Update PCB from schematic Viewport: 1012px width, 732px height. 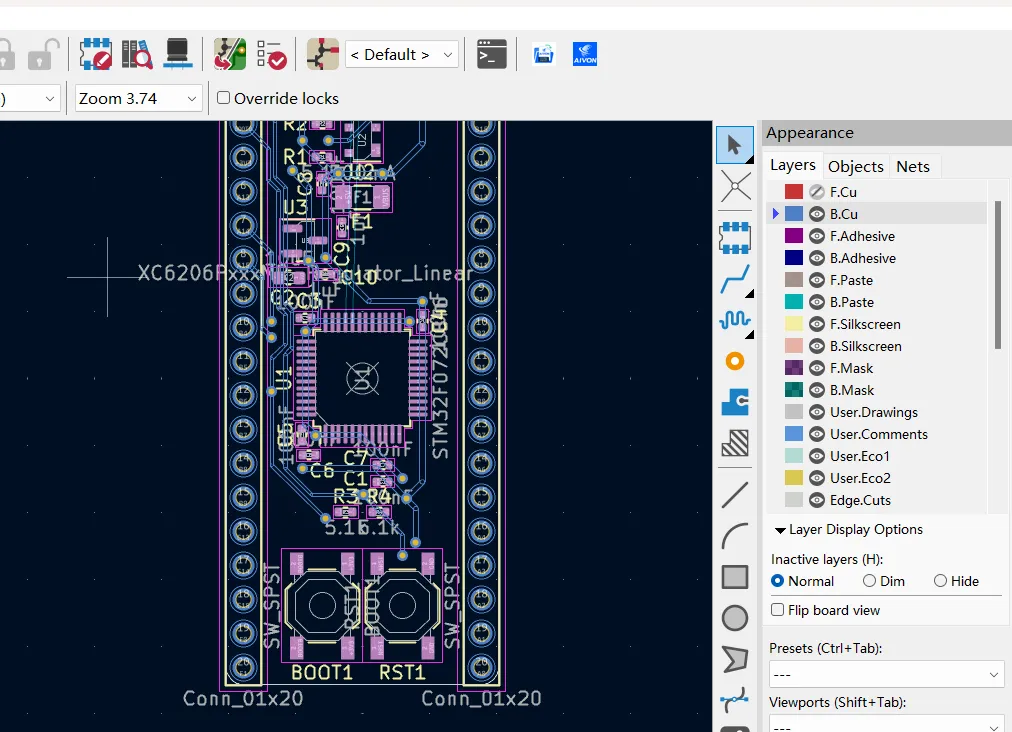tap(230, 54)
